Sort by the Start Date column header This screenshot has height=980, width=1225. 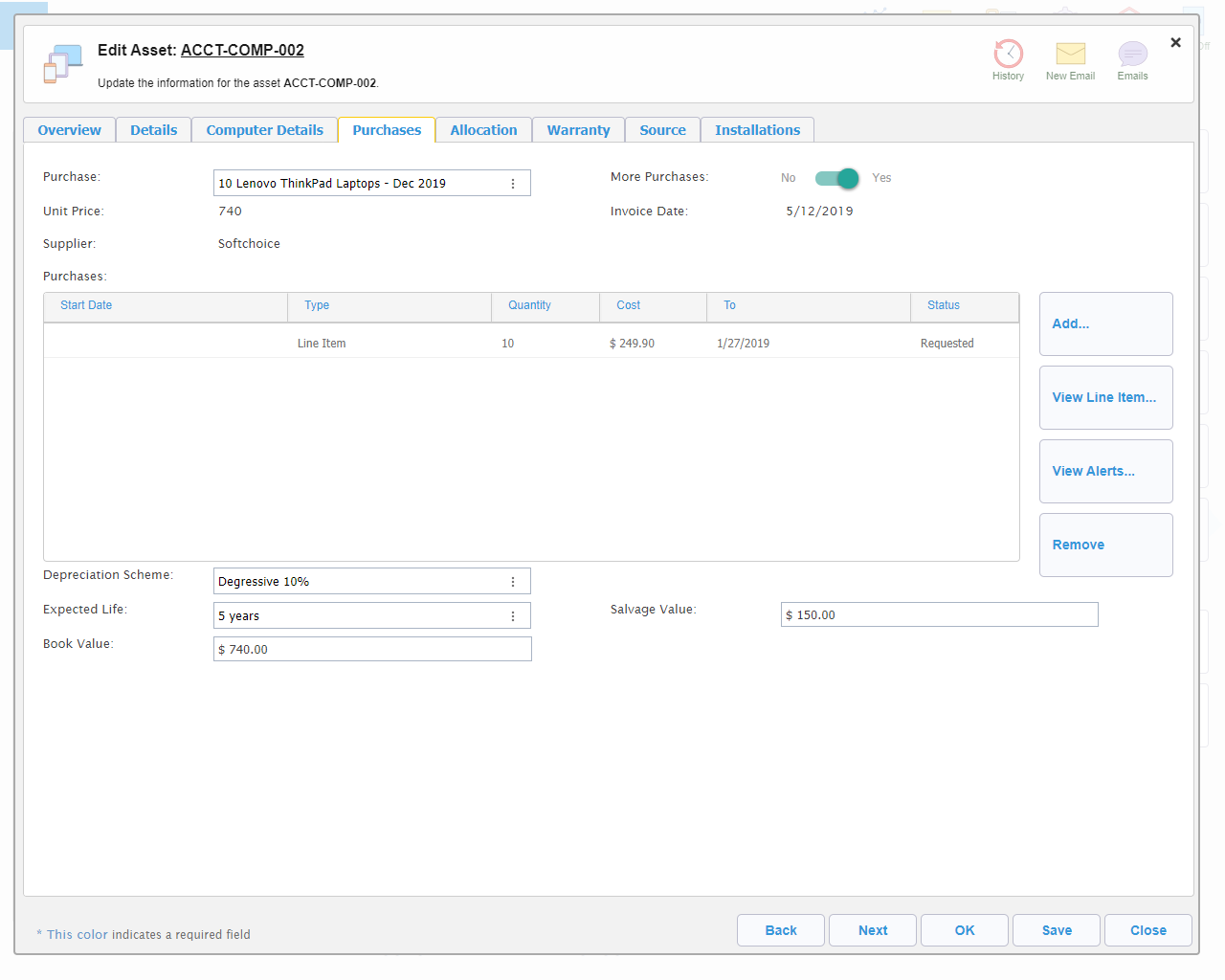point(166,306)
